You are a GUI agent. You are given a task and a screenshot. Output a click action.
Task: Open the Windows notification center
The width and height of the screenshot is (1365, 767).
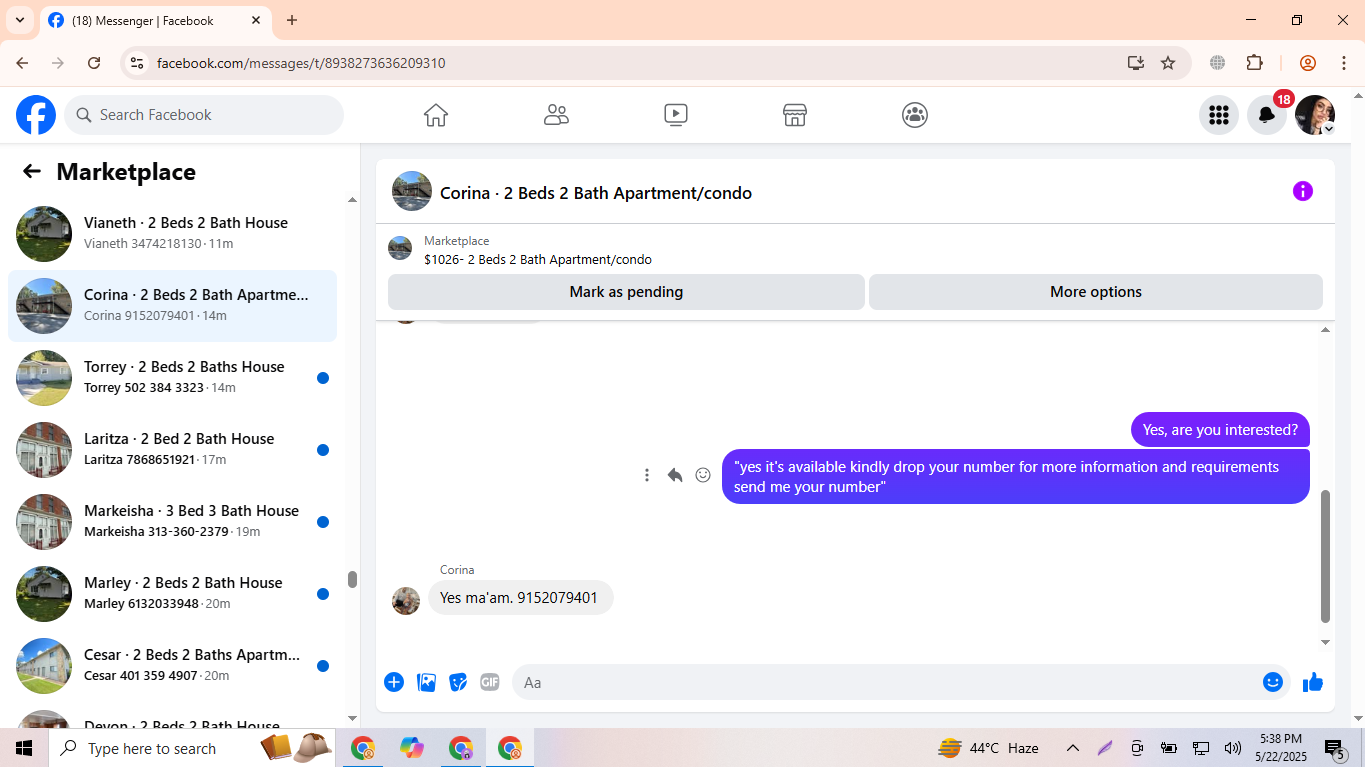click(1335, 748)
